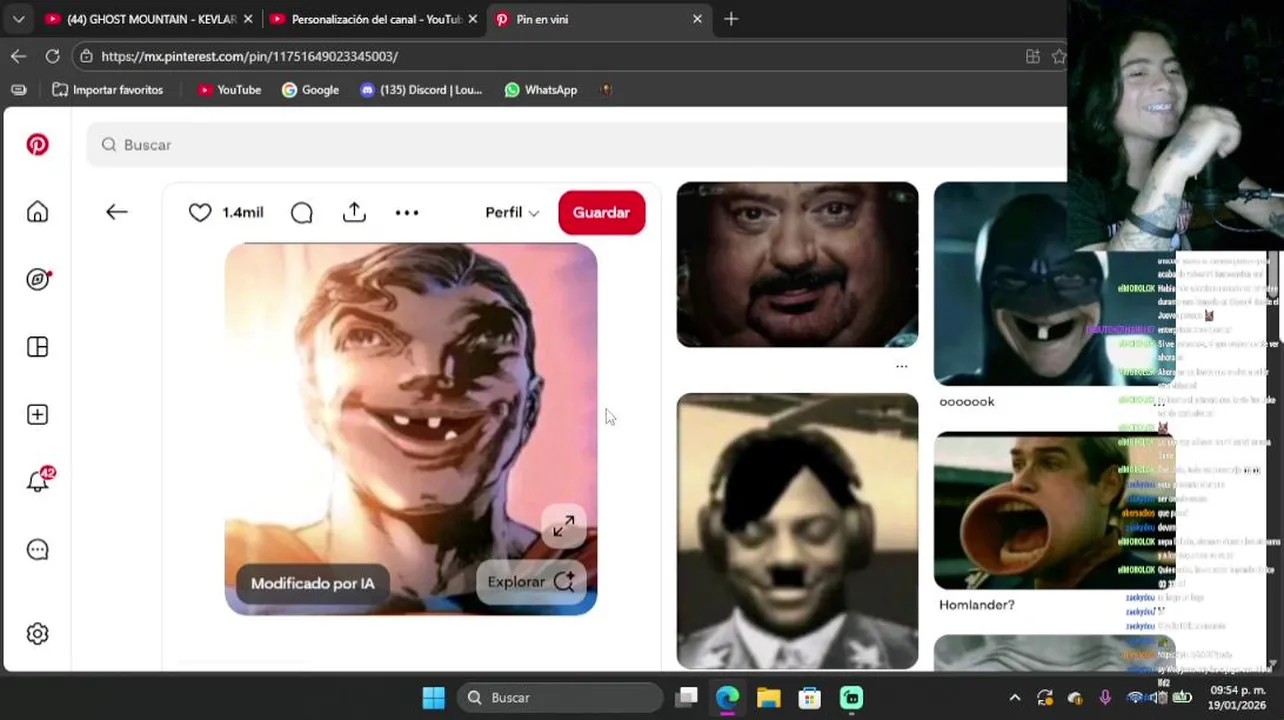Switch to GHOST MOUNTAIN - KEVLAR tab
This screenshot has height=720, width=1284.
click(150, 19)
